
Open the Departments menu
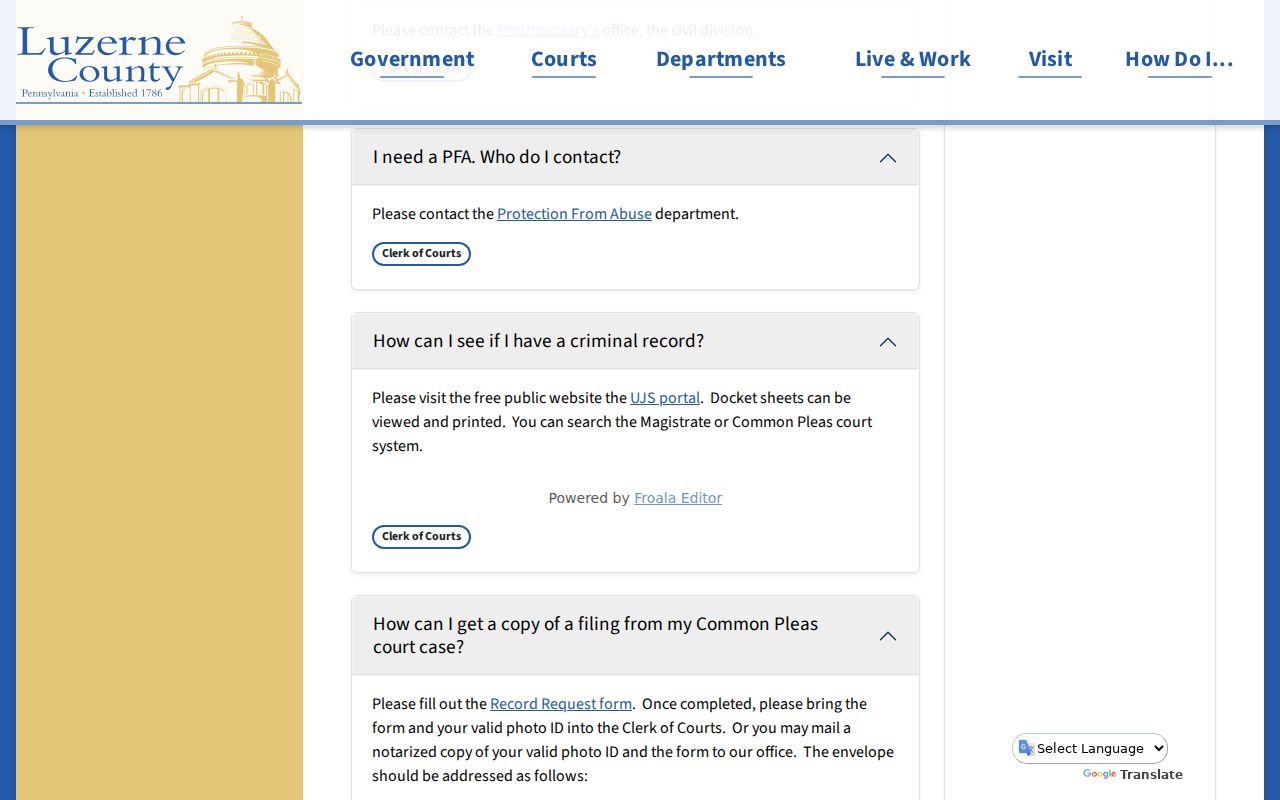[x=721, y=59]
